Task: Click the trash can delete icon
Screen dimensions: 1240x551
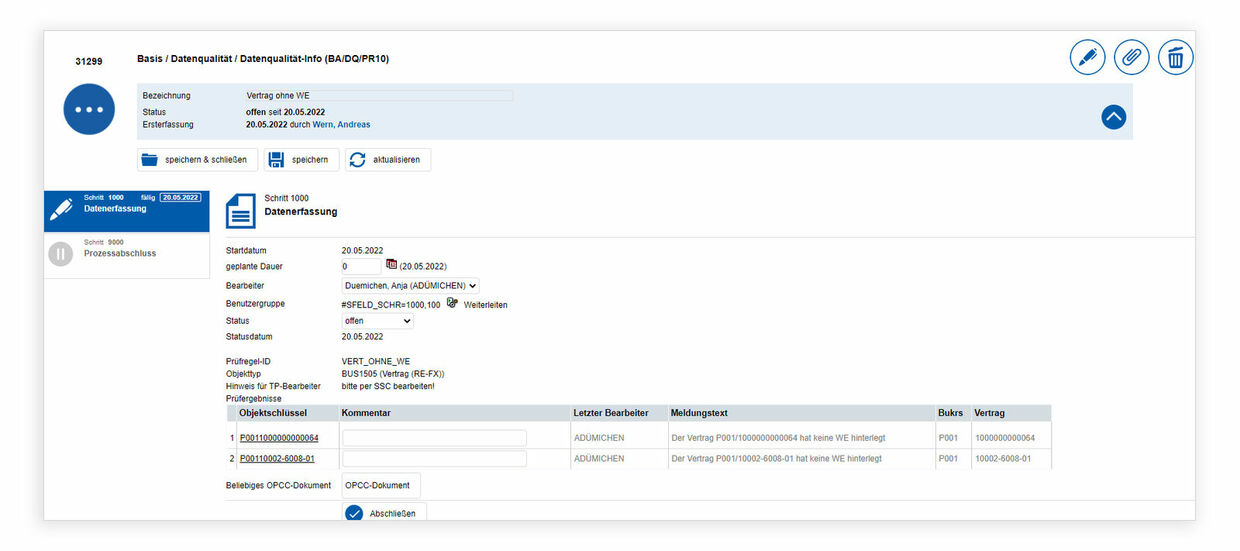Action: pos(1175,57)
